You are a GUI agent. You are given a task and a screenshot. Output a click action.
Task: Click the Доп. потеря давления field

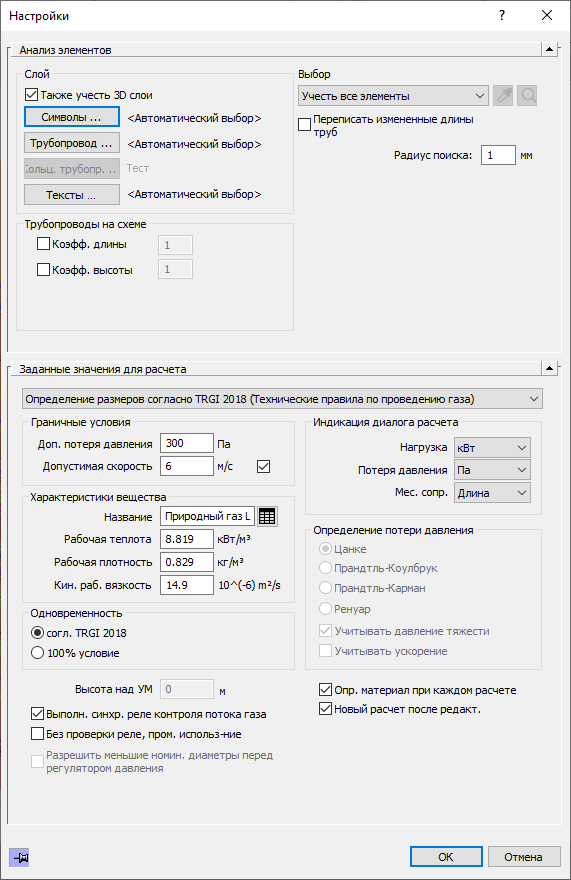(186, 443)
